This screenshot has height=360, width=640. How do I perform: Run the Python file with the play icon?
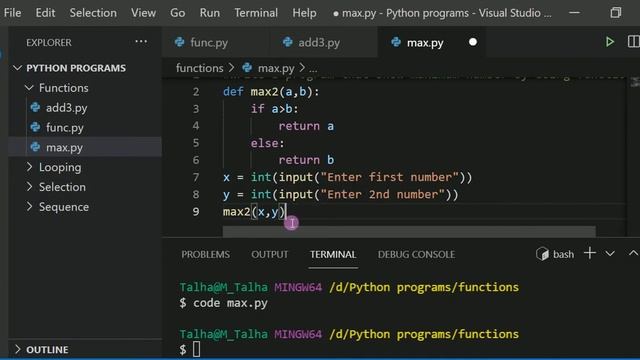[609, 42]
